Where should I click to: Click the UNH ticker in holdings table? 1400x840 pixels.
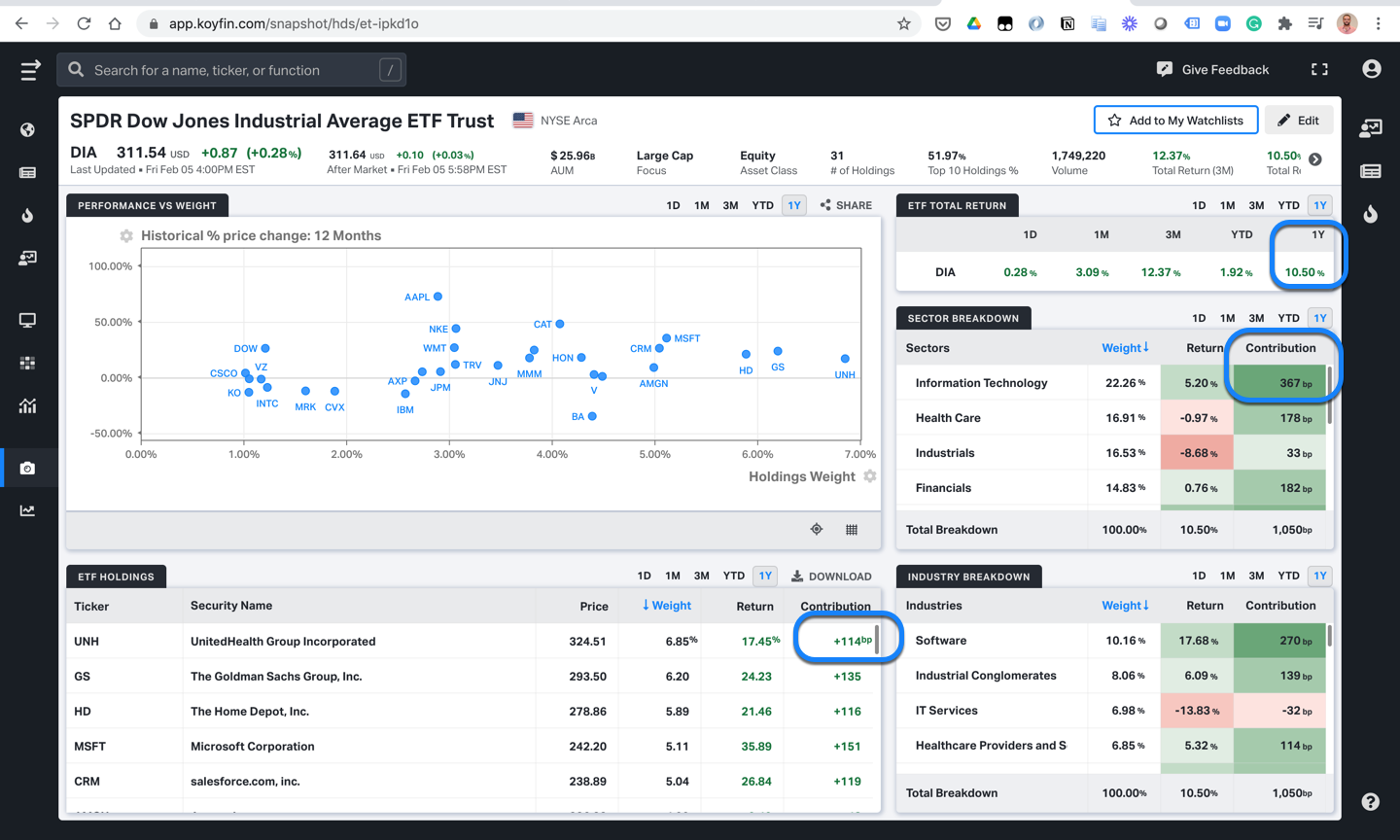87,642
